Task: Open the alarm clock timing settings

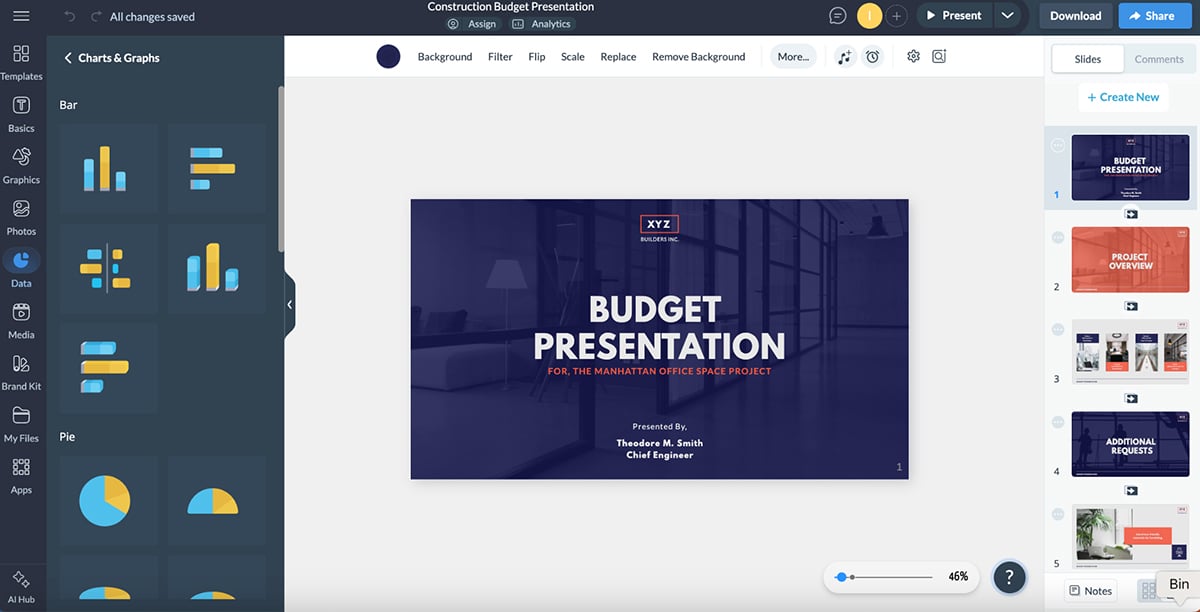Action: (872, 57)
